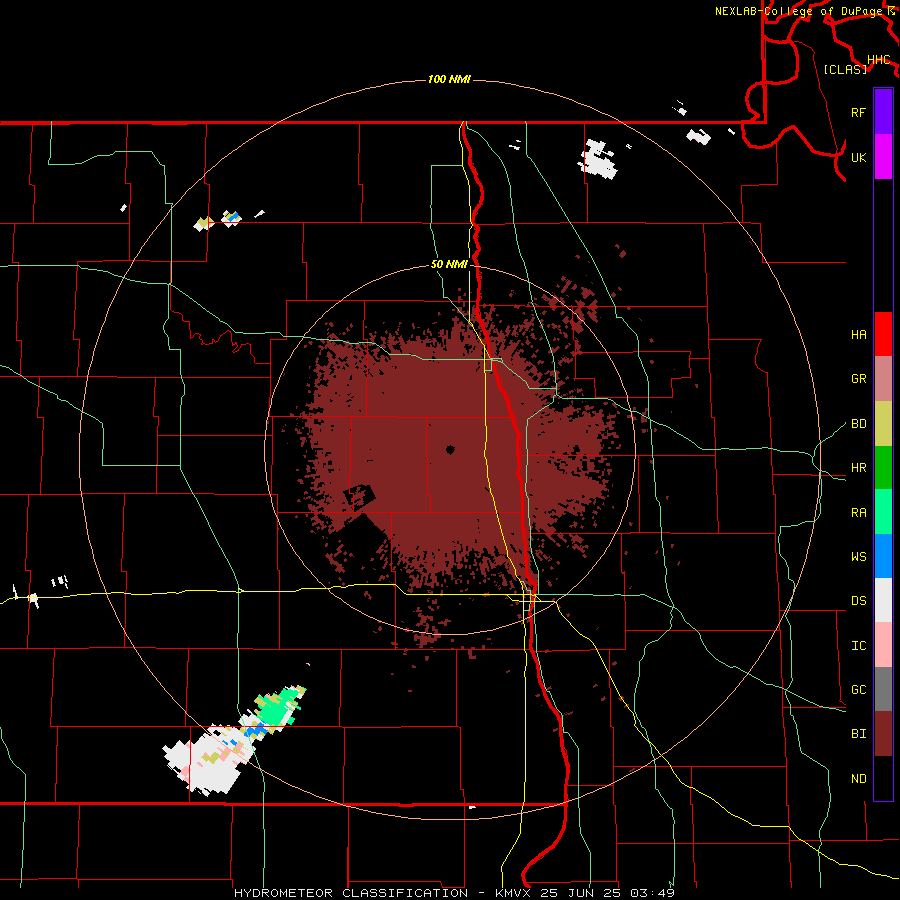The width and height of the screenshot is (900, 900).
Task: Click the NEXLAB-College of DuPage title text
Action: click(x=801, y=11)
